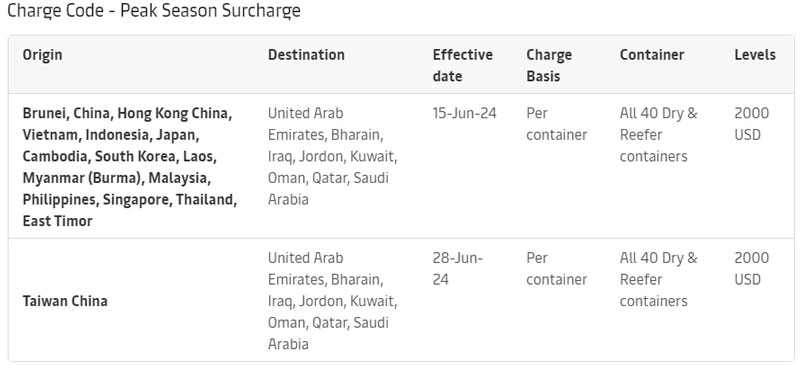This screenshot has width=800, height=365.
Task: Select Taiwan row's destination countries text
Action: pos(333,301)
